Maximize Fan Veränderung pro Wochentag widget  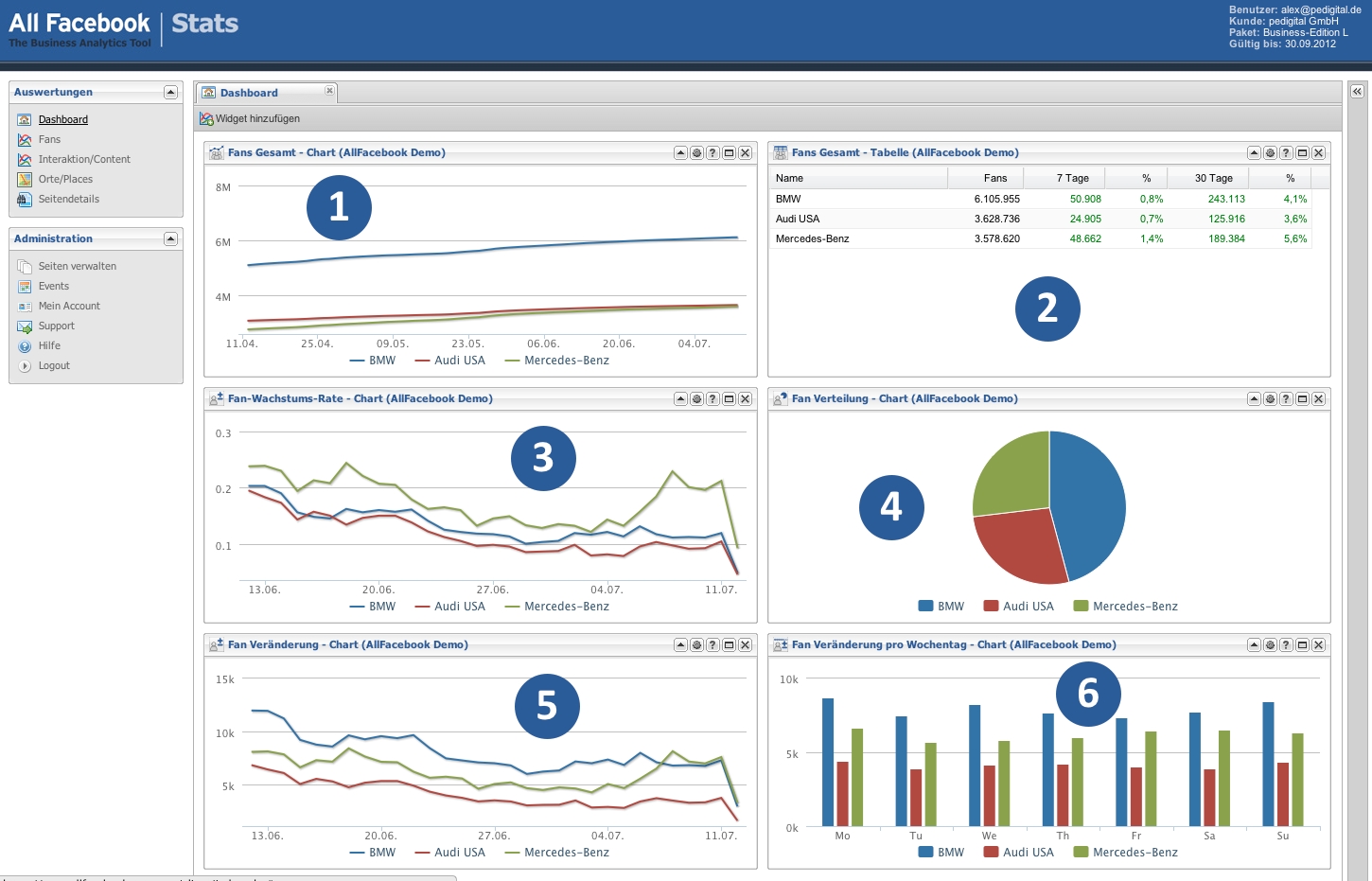[x=1302, y=644]
